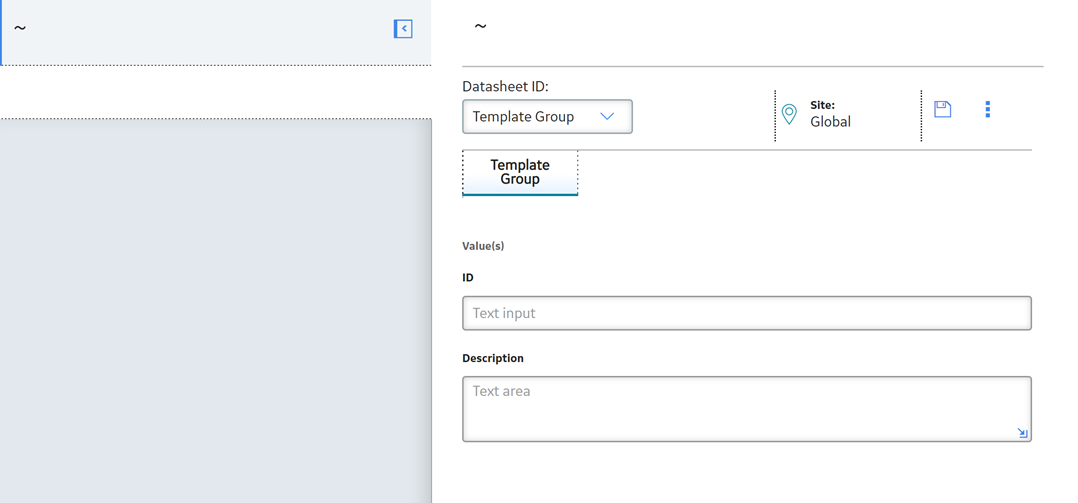Click the Datasheet ID: label

click(x=505, y=87)
